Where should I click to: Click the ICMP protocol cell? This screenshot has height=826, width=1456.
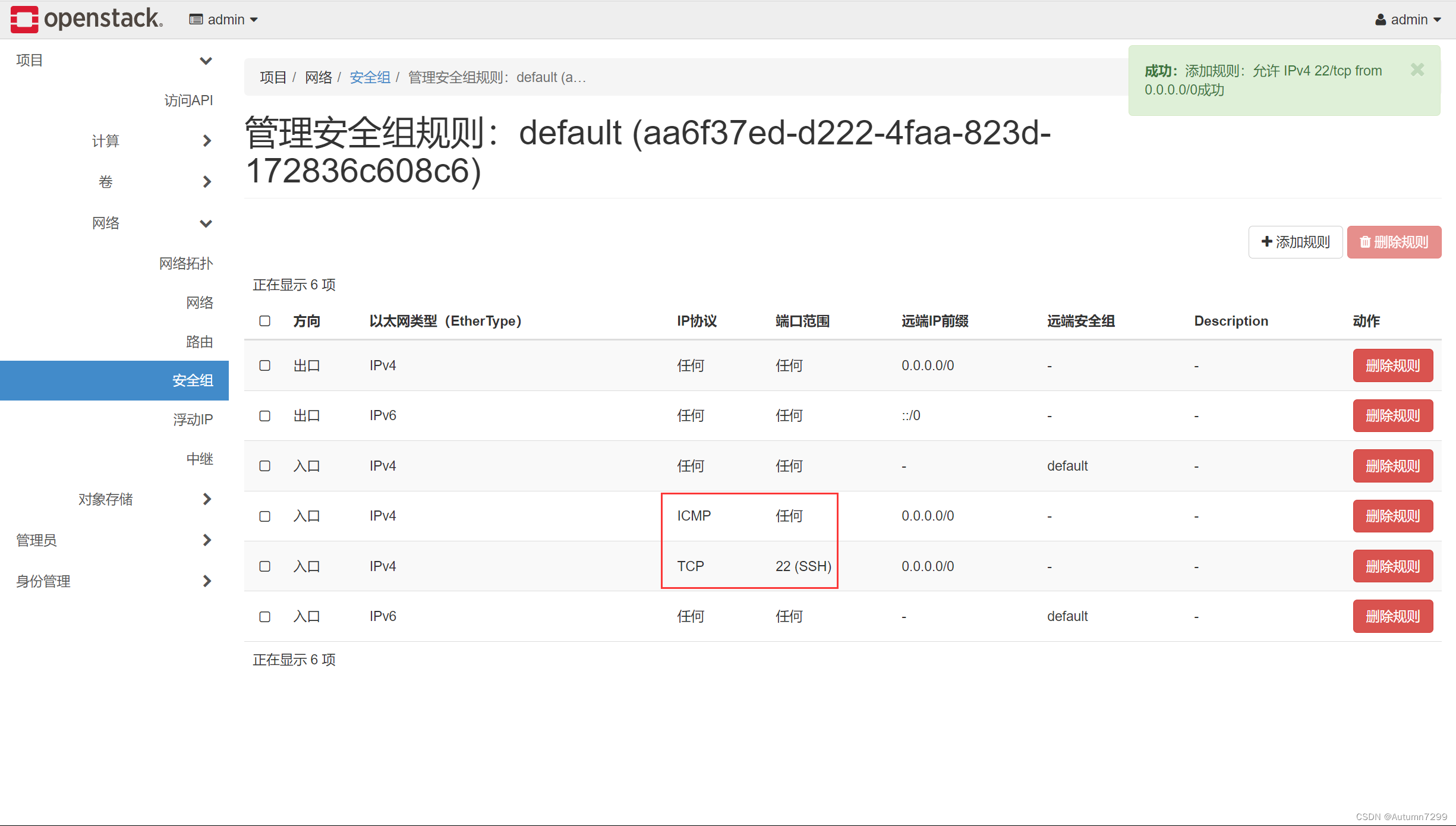tap(694, 516)
